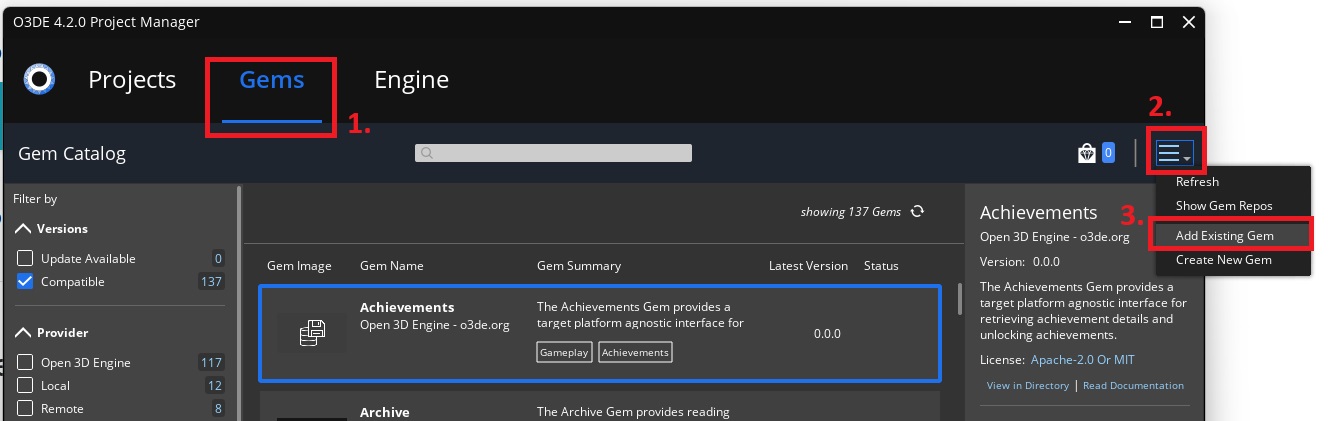Screen dimensions: 1332x421
Task: Switch to the Gems tab
Action: pyautogui.click(x=272, y=80)
